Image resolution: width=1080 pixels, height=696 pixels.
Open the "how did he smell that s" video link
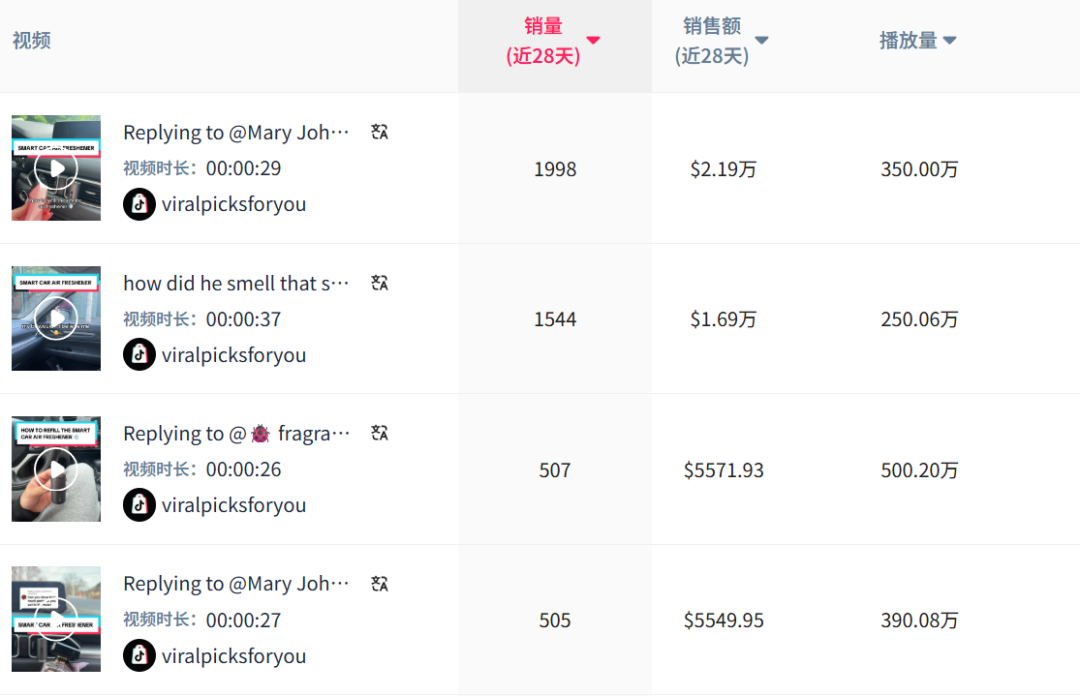(236, 282)
